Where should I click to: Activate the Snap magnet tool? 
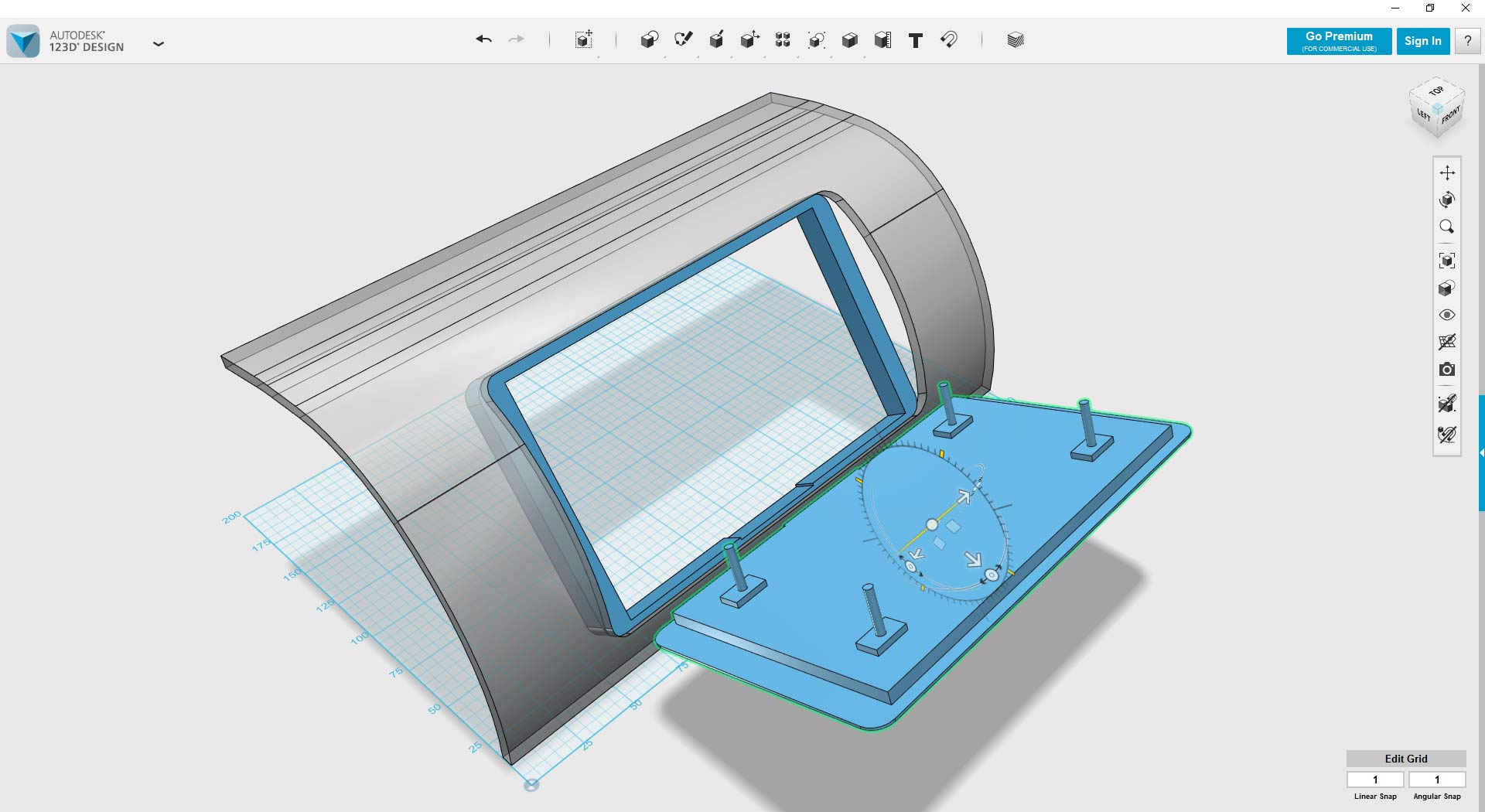[x=950, y=40]
